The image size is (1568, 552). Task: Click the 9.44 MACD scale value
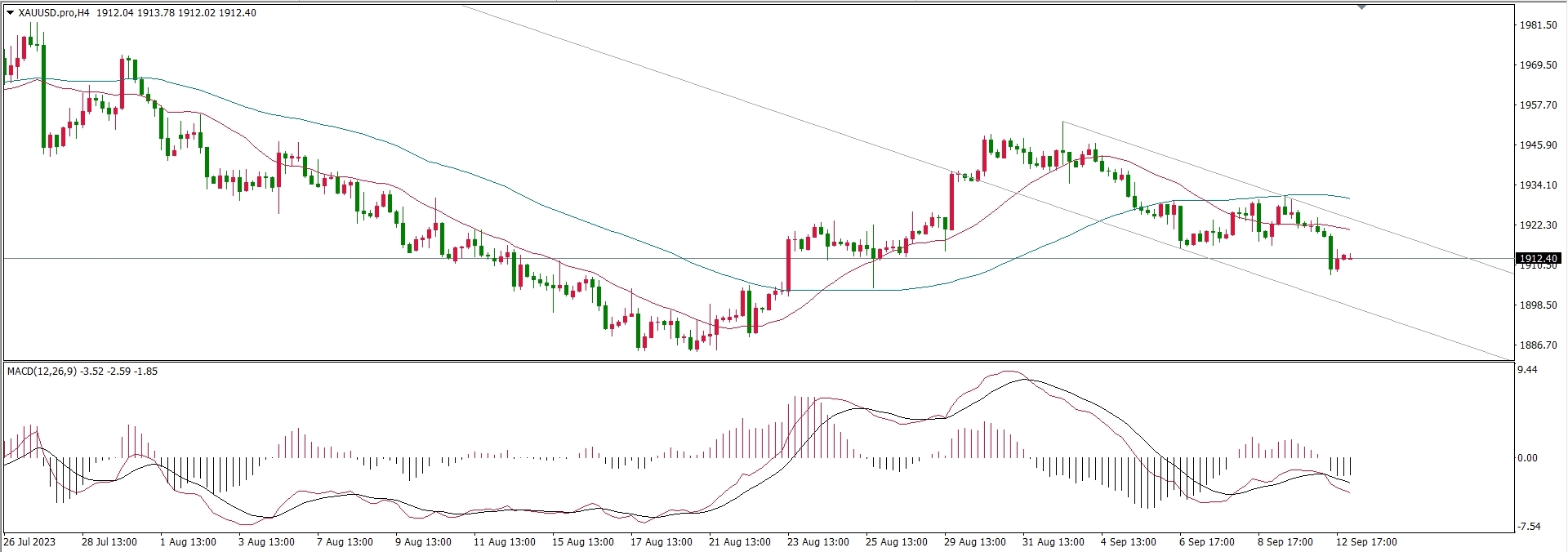[1527, 370]
